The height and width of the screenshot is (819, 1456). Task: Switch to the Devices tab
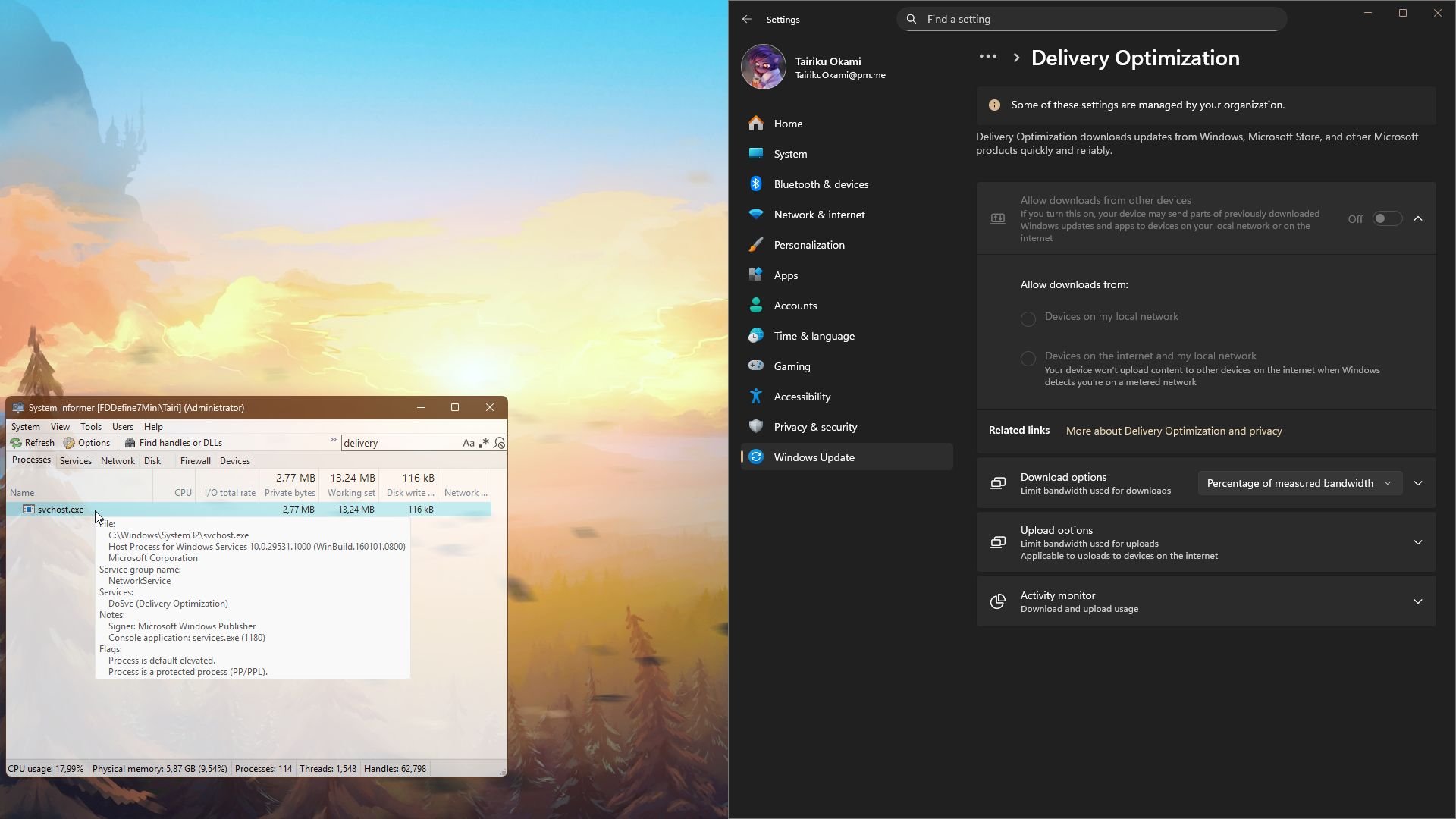(x=235, y=461)
